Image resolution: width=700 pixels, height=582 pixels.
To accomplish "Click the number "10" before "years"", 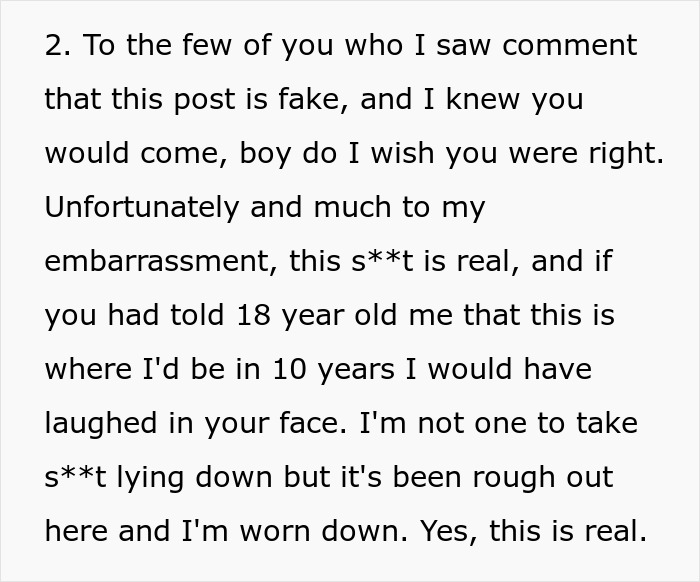I will pyautogui.click(x=281, y=369).
